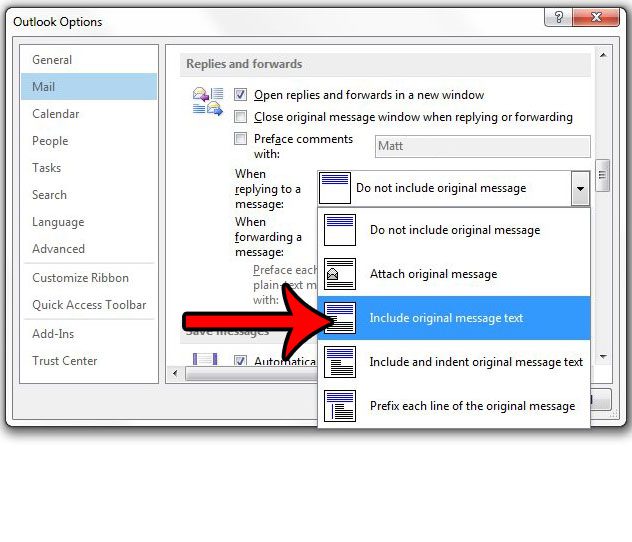Go to Customize Ribbon settings
This screenshot has width=632, height=542.
tap(80, 278)
